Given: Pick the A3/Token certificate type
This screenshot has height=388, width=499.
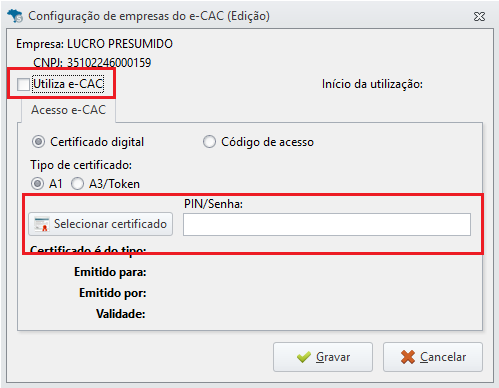Looking at the screenshot, I should coord(77,184).
